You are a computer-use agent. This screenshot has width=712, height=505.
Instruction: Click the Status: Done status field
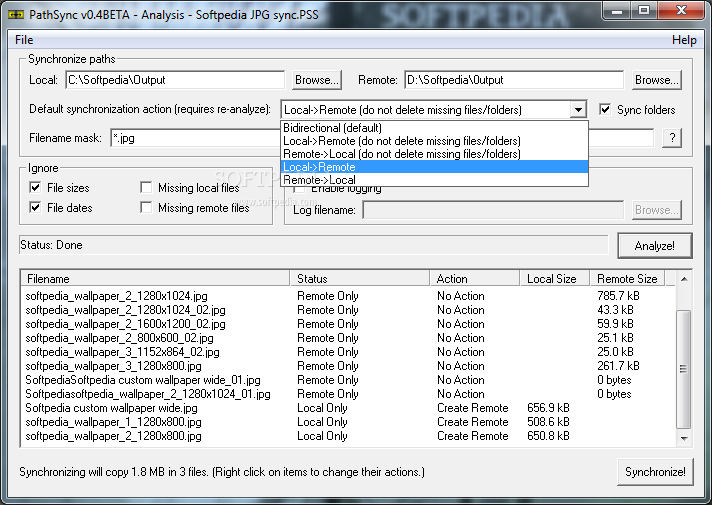point(313,245)
